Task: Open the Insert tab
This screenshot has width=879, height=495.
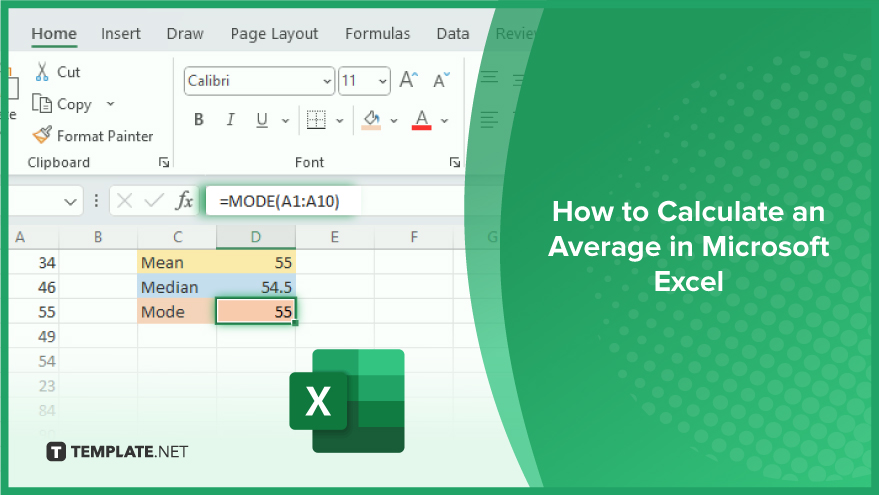Action: (x=121, y=34)
